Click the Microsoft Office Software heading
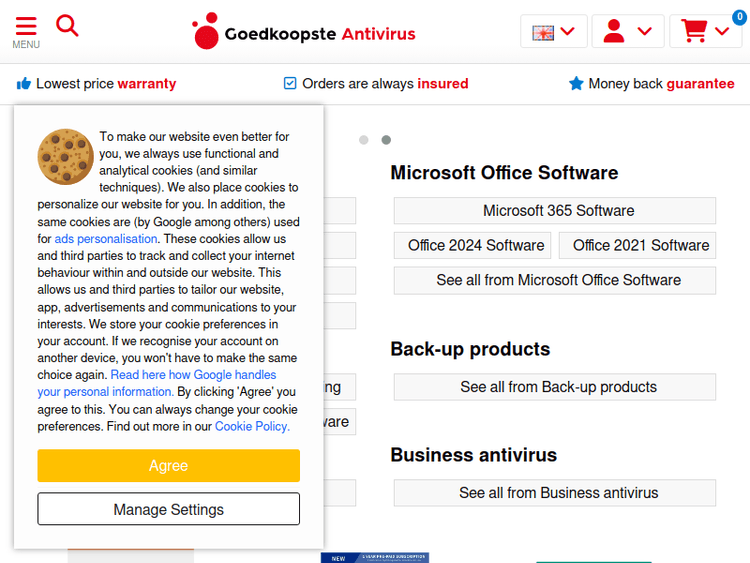Screen dimensions: 750x563 pos(504,173)
